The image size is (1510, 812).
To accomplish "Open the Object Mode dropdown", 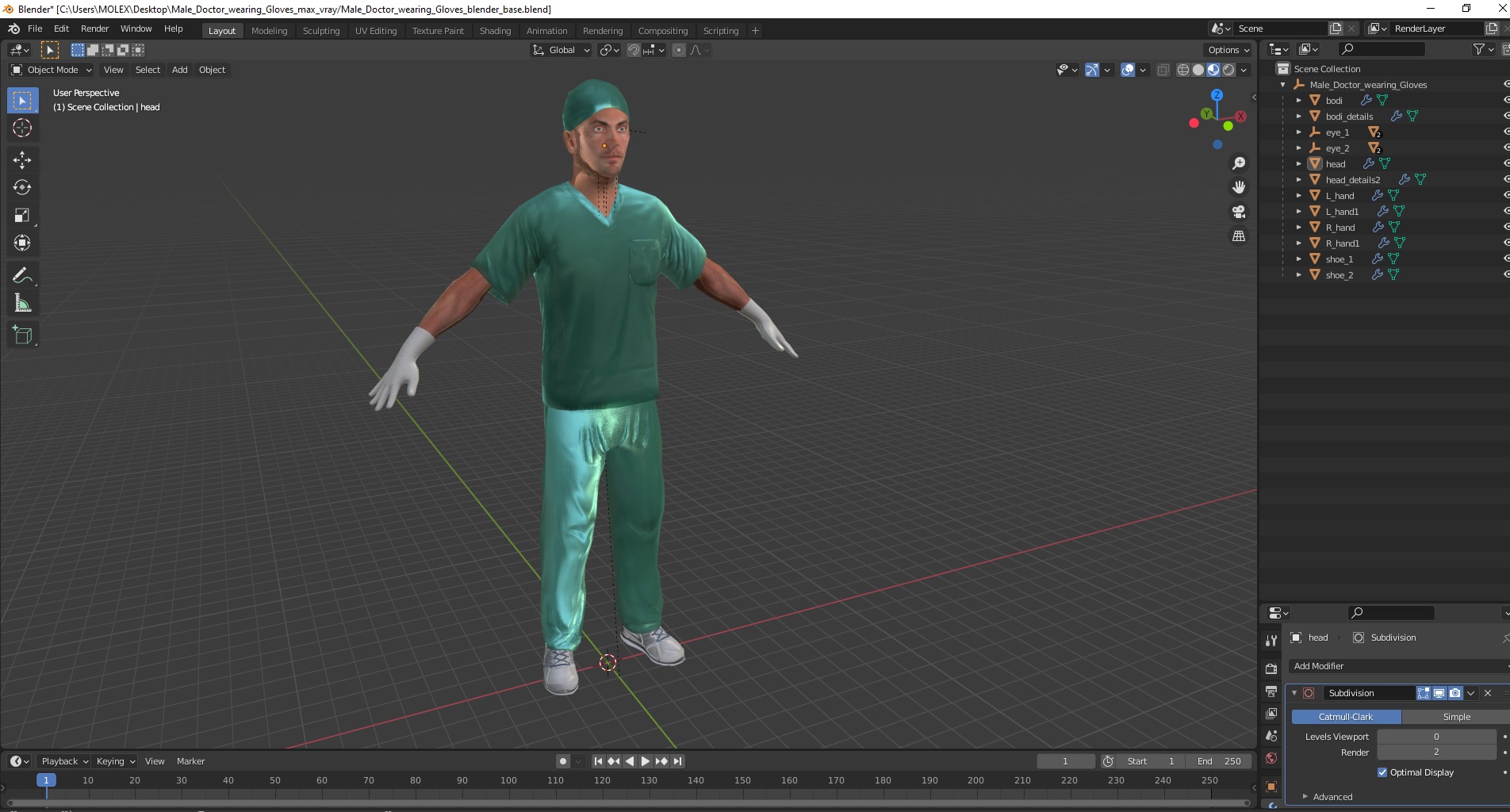I will 52,70.
